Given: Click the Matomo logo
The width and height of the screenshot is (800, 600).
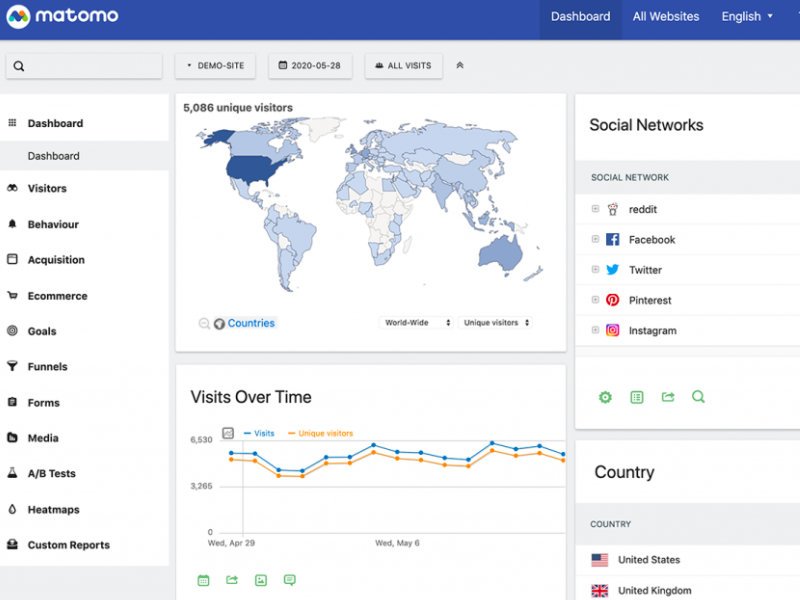Looking at the screenshot, I should (x=62, y=16).
